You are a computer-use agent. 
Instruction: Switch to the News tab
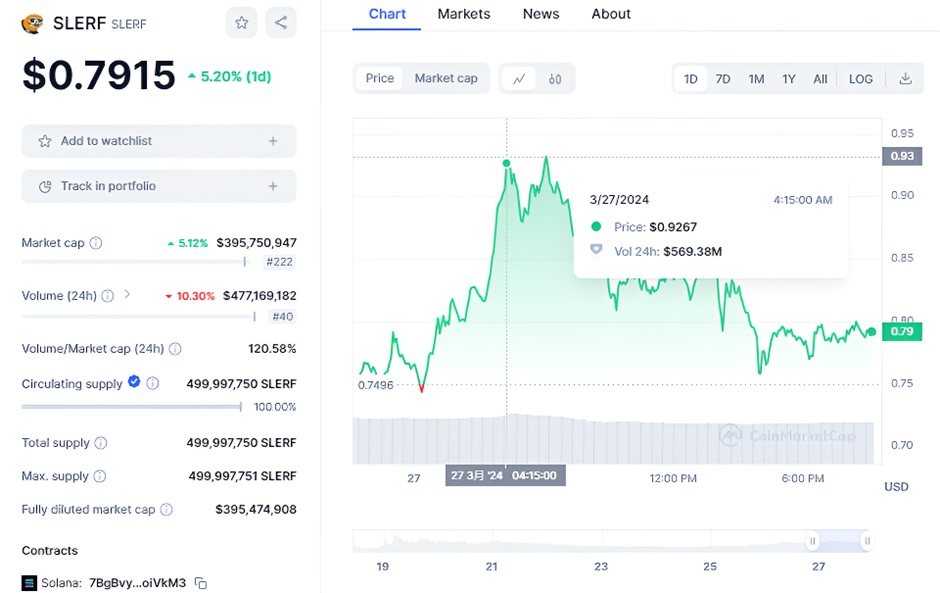point(541,14)
